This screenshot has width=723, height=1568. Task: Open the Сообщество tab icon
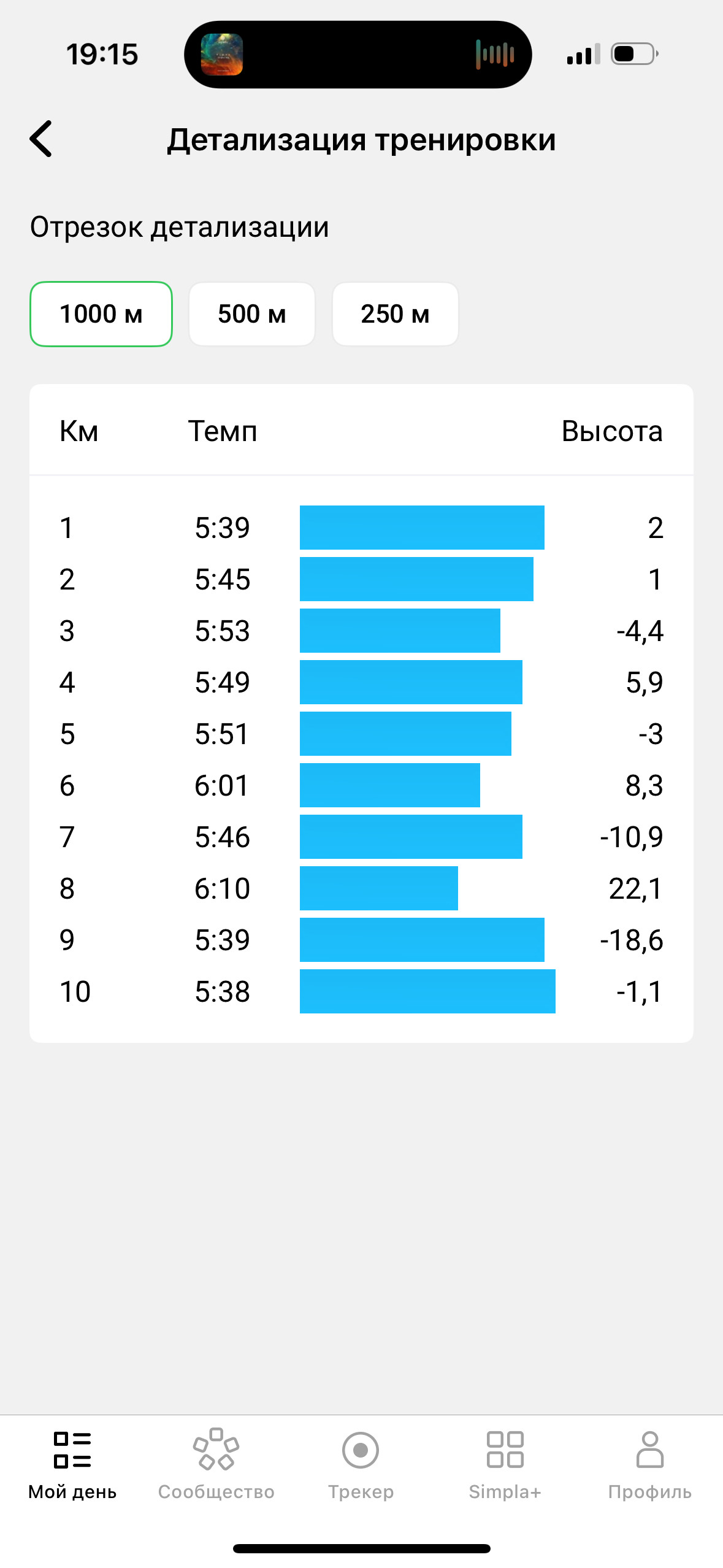[x=216, y=1449]
